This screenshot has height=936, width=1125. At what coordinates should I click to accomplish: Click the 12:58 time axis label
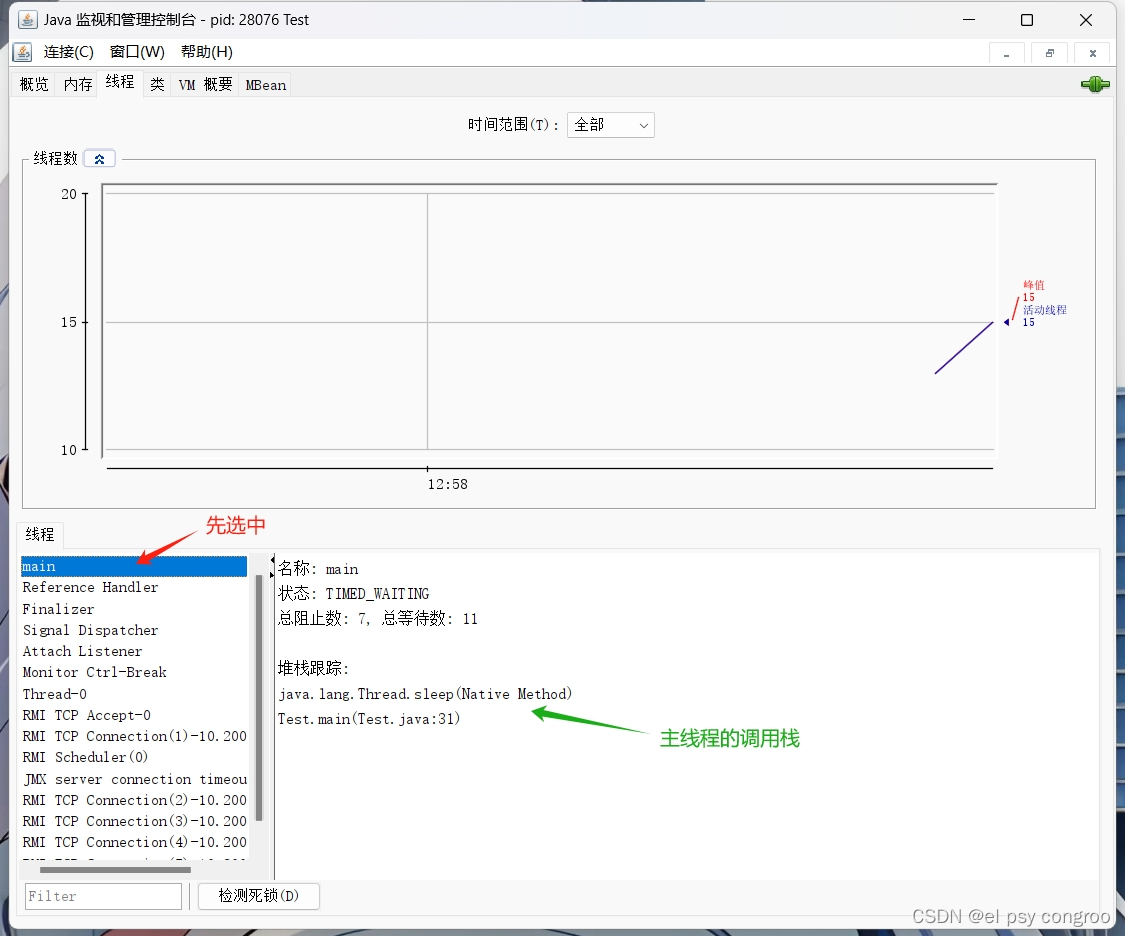click(x=448, y=484)
